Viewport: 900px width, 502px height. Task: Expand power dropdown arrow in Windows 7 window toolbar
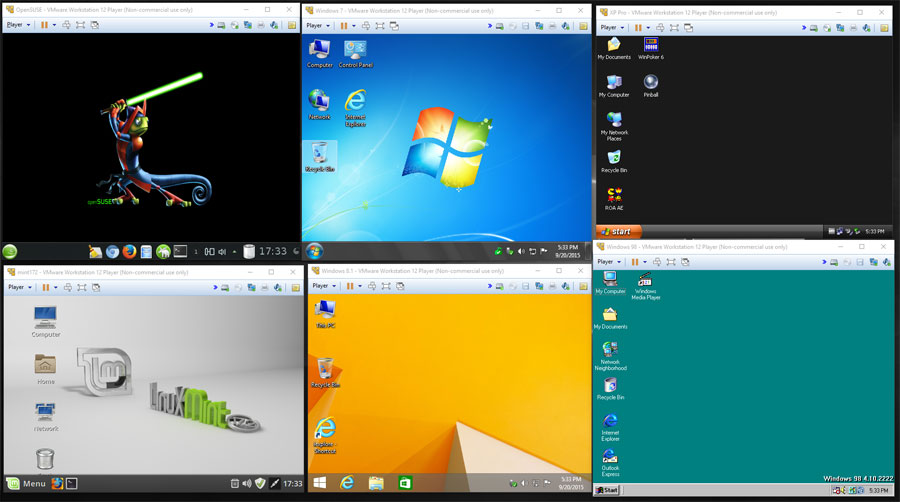[354, 26]
